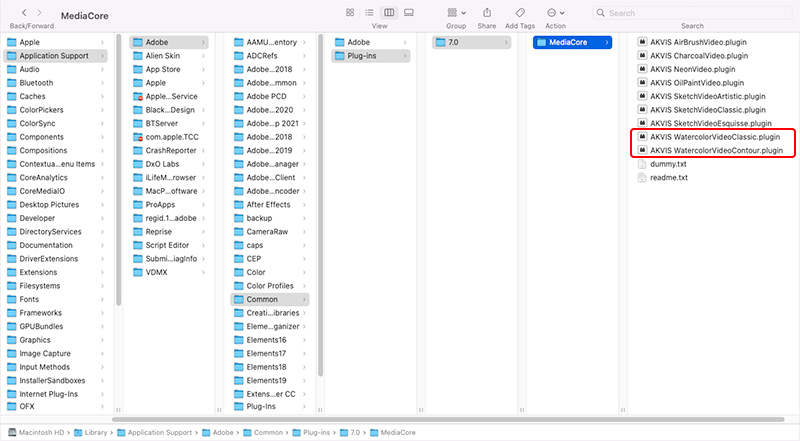Select the Common folder
The height and width of the screenshot is (441, 800).
click(x=269, y=299)
